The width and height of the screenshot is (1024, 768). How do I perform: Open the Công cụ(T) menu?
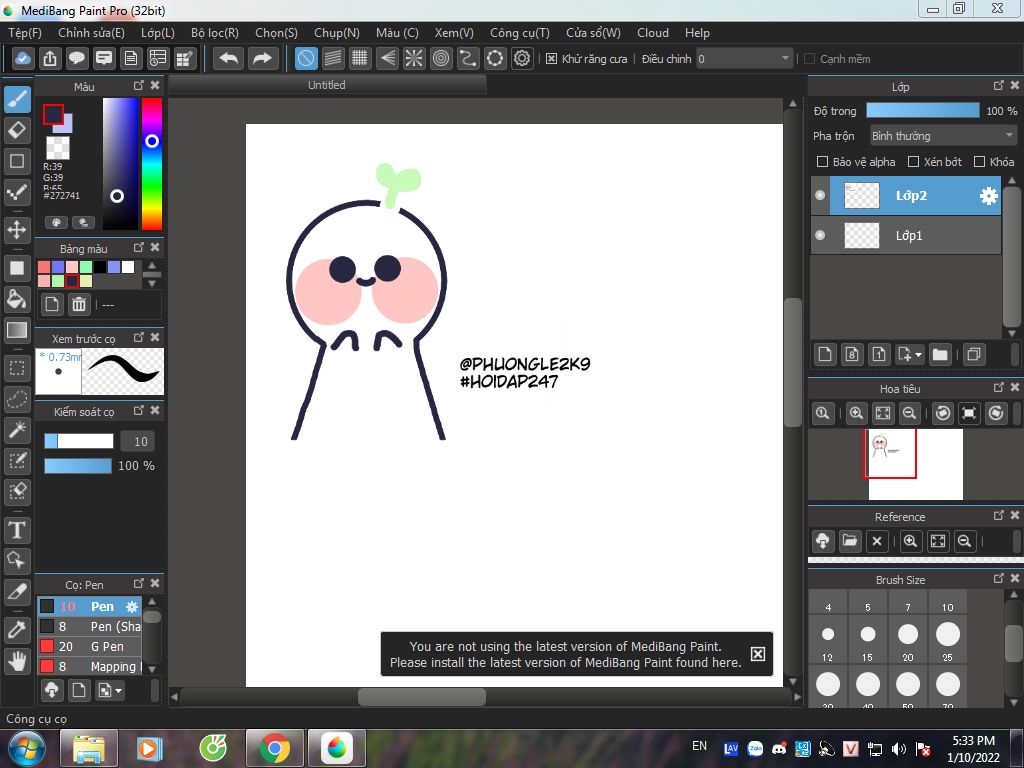click(520, 33)
